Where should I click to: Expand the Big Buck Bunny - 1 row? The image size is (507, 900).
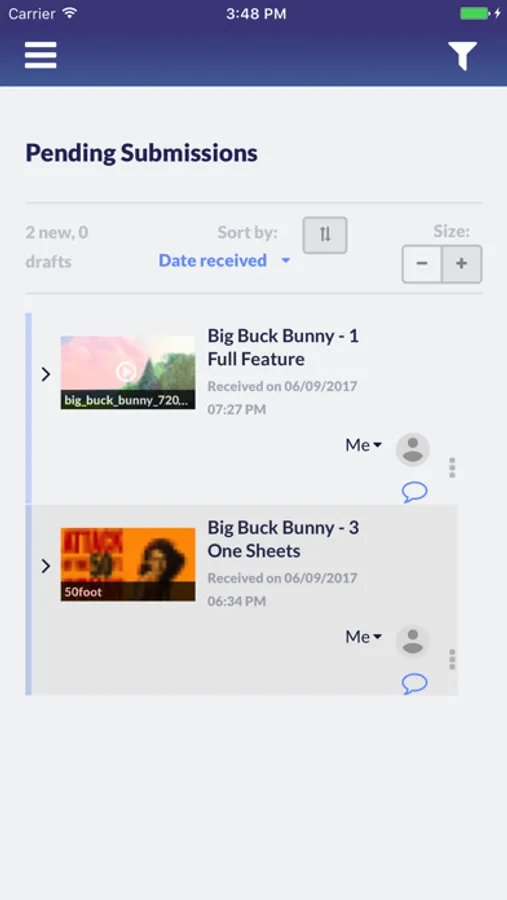pos(46,374)
